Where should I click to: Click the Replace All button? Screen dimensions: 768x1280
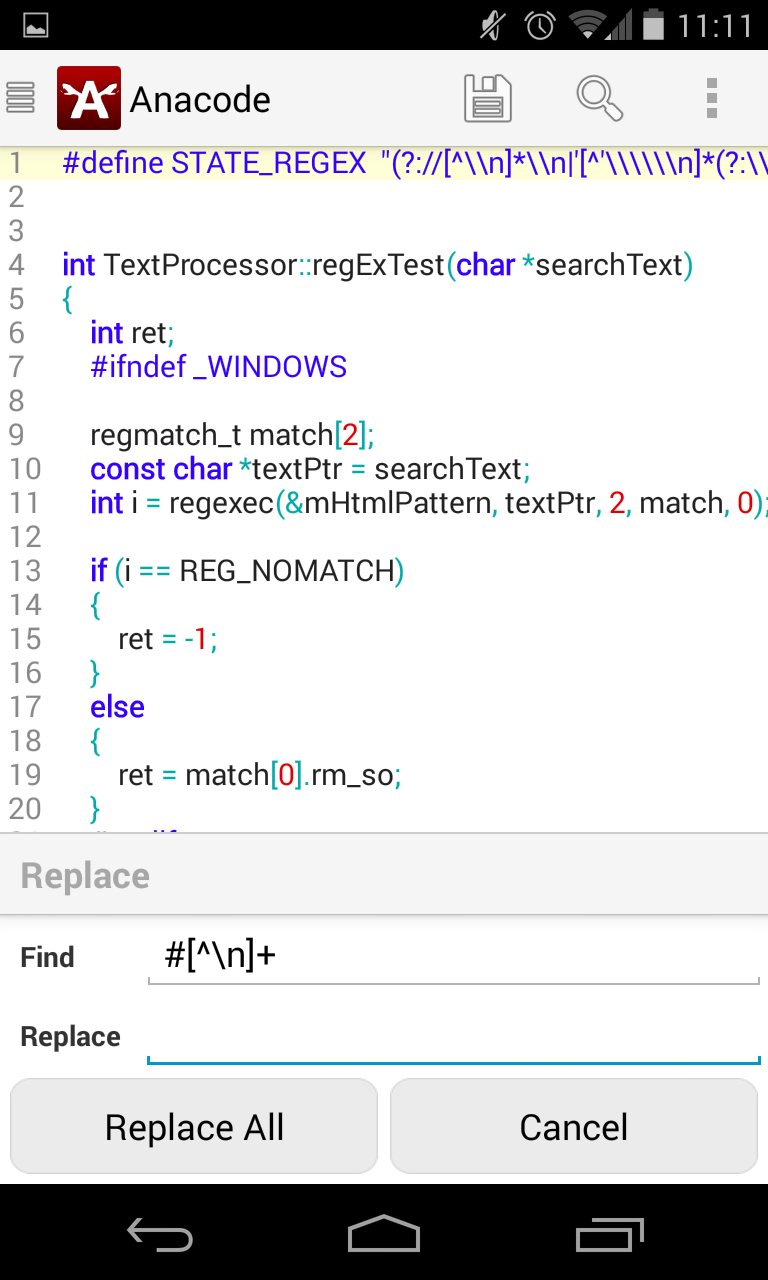(194, 1126)
